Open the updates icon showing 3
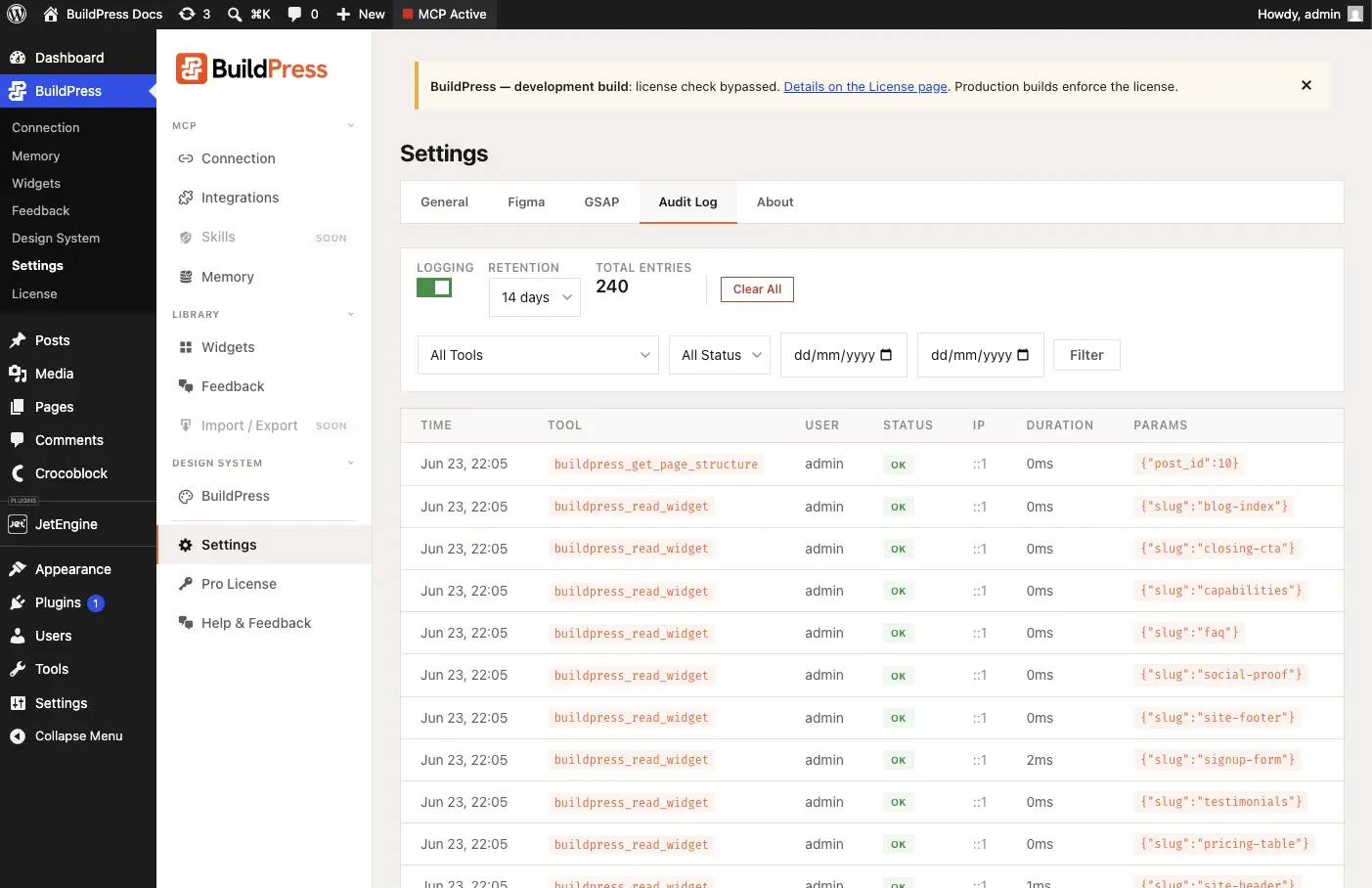 pyautogui.click(x=195, y=14)
